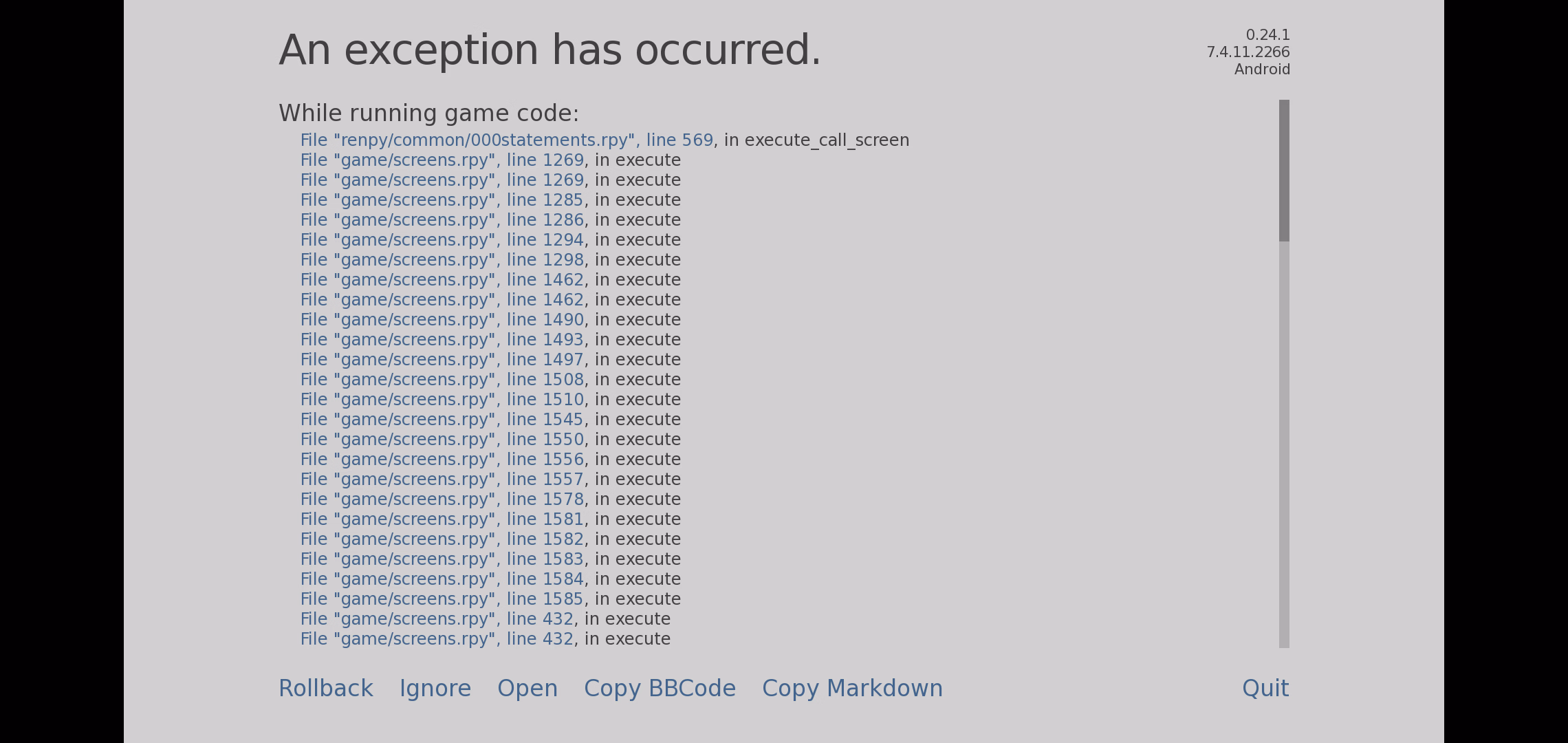Open screens.rpy line 1545 link
Screen dimensions: 1568x743
coord(442,420)
